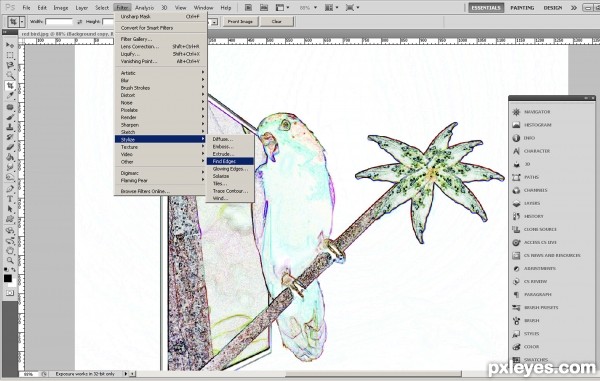This screenshot has height=381, width=600.
Task: Click the Clear button in the options bar
Action: pyautogui.click(x=277, y=22)
